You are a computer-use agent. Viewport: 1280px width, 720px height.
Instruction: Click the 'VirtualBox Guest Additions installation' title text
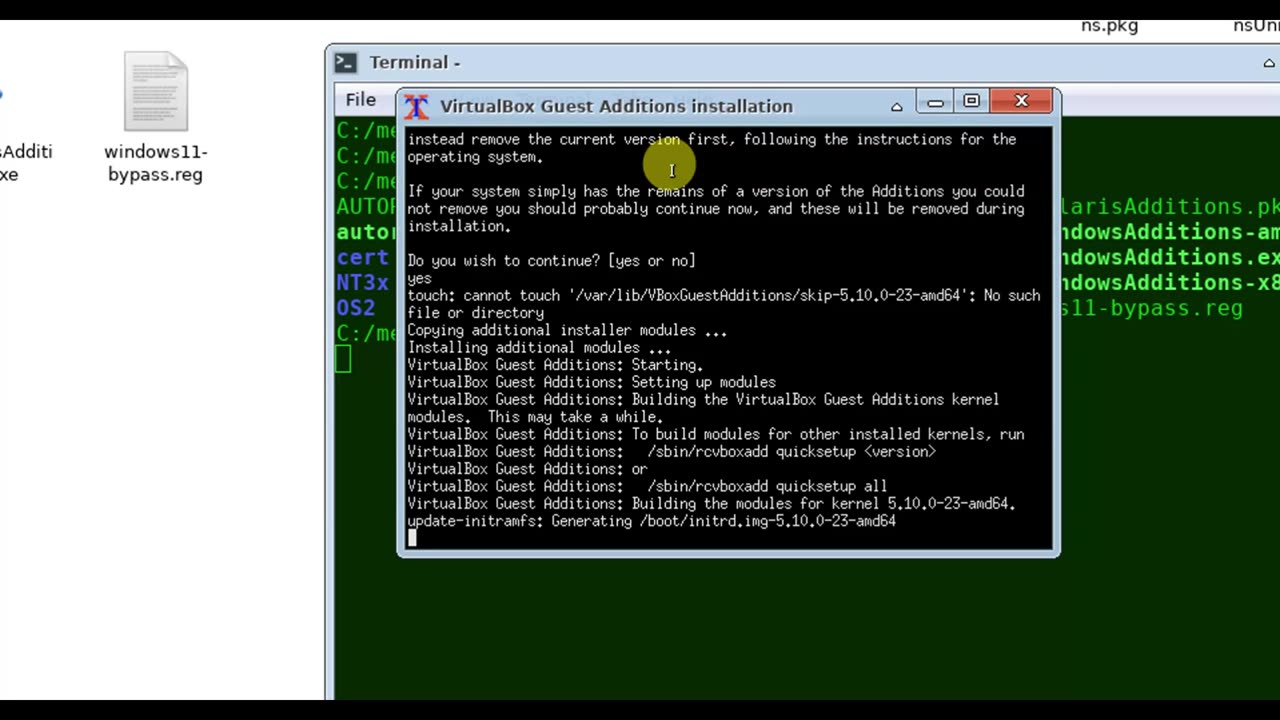(616, 106)
